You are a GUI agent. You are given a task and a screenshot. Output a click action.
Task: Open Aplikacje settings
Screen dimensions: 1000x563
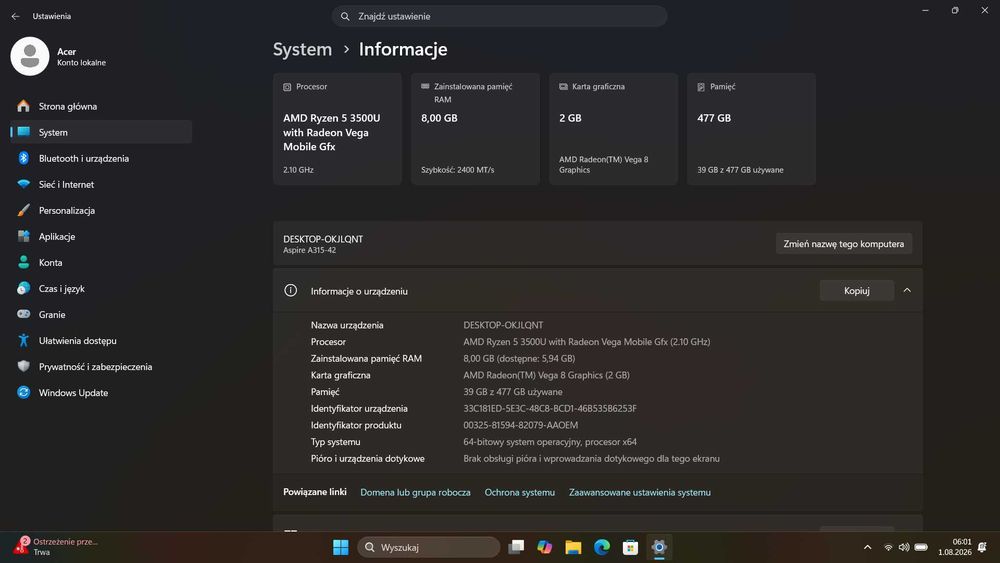pos(101,237)
